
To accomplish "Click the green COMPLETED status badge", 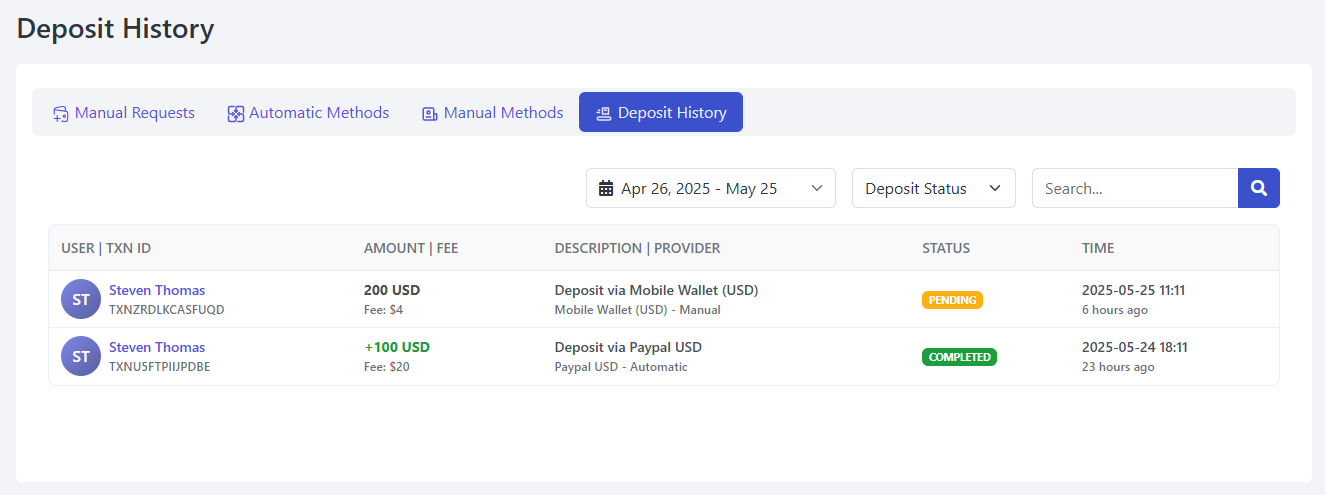I will click(959, 357).
